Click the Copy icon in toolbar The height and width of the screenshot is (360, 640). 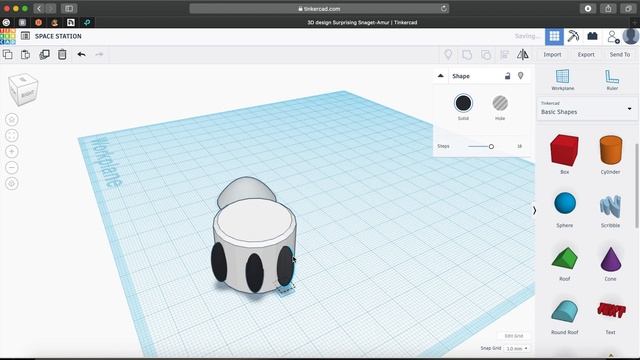click(7, 54)
